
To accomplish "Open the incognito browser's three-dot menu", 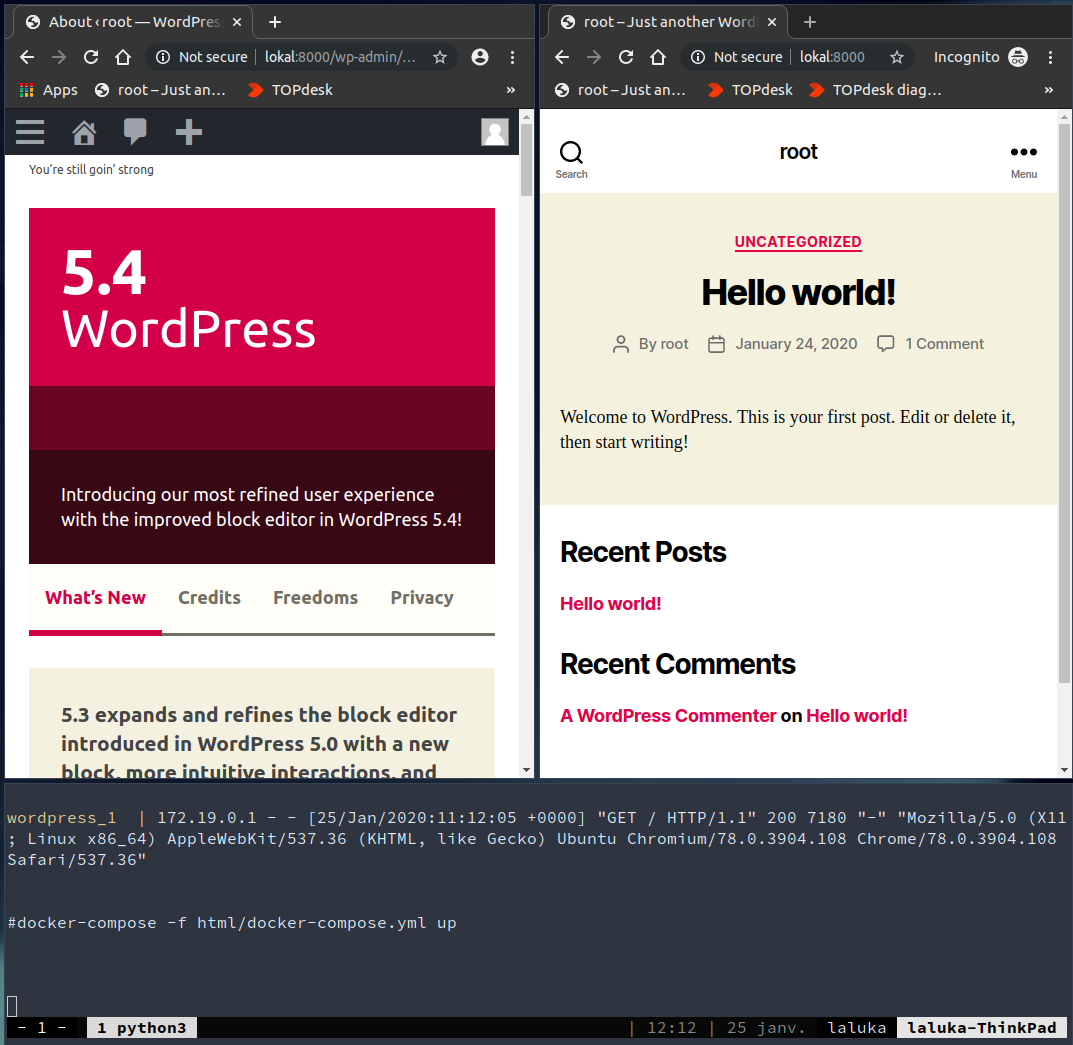I will point(1050,57).
